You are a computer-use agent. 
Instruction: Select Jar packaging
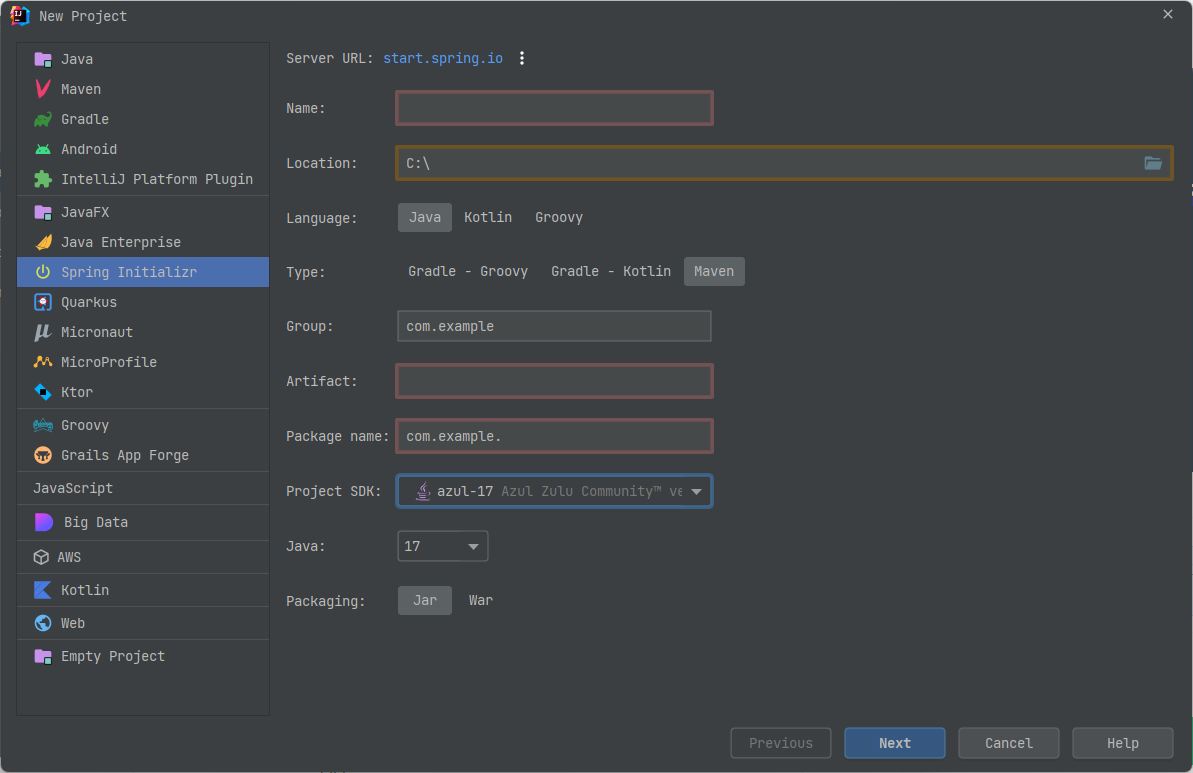coord(425,600)
